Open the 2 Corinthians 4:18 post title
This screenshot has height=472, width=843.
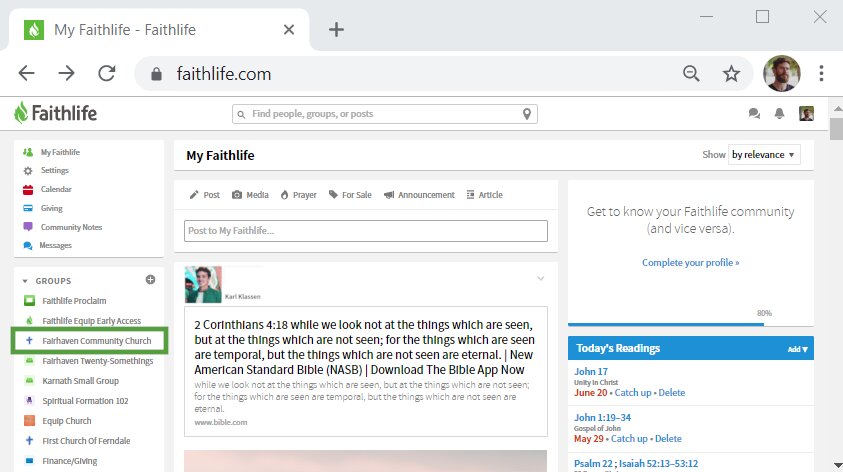pyautogui.click(x=365, y=347)
